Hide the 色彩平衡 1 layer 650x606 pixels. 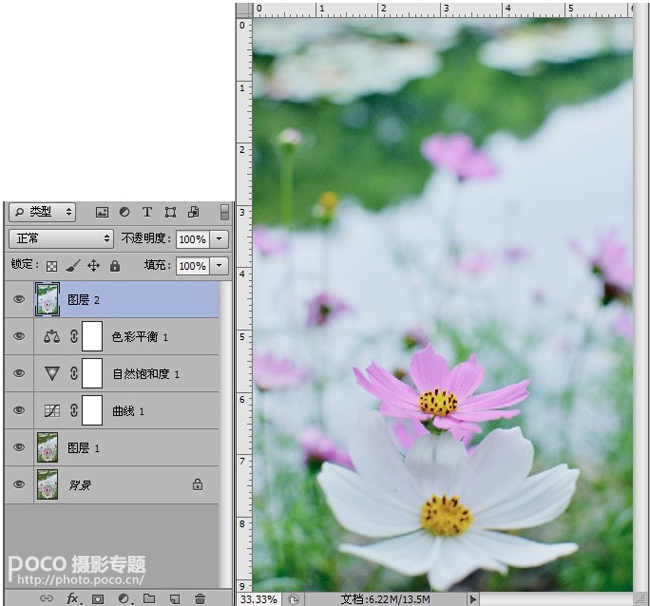click(x=19, y=336)
